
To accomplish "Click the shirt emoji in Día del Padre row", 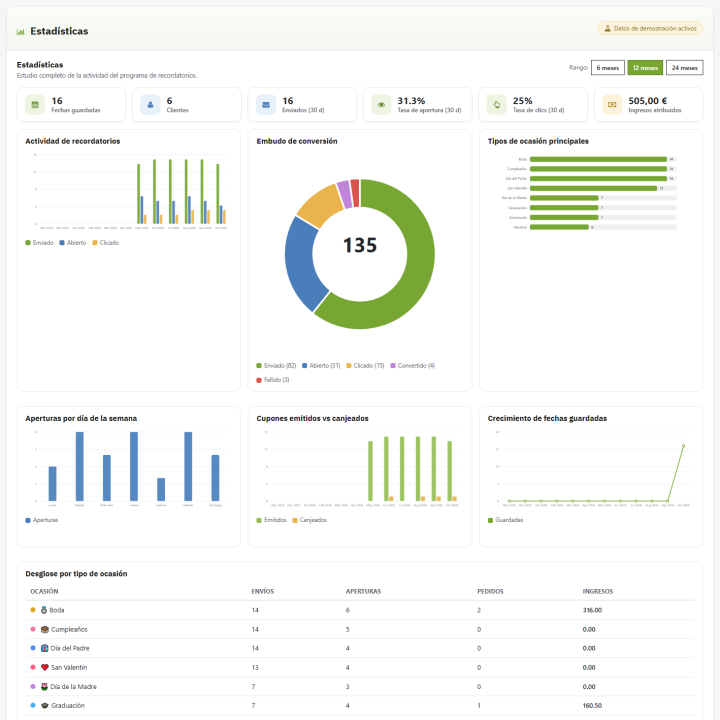I will 45,648.
